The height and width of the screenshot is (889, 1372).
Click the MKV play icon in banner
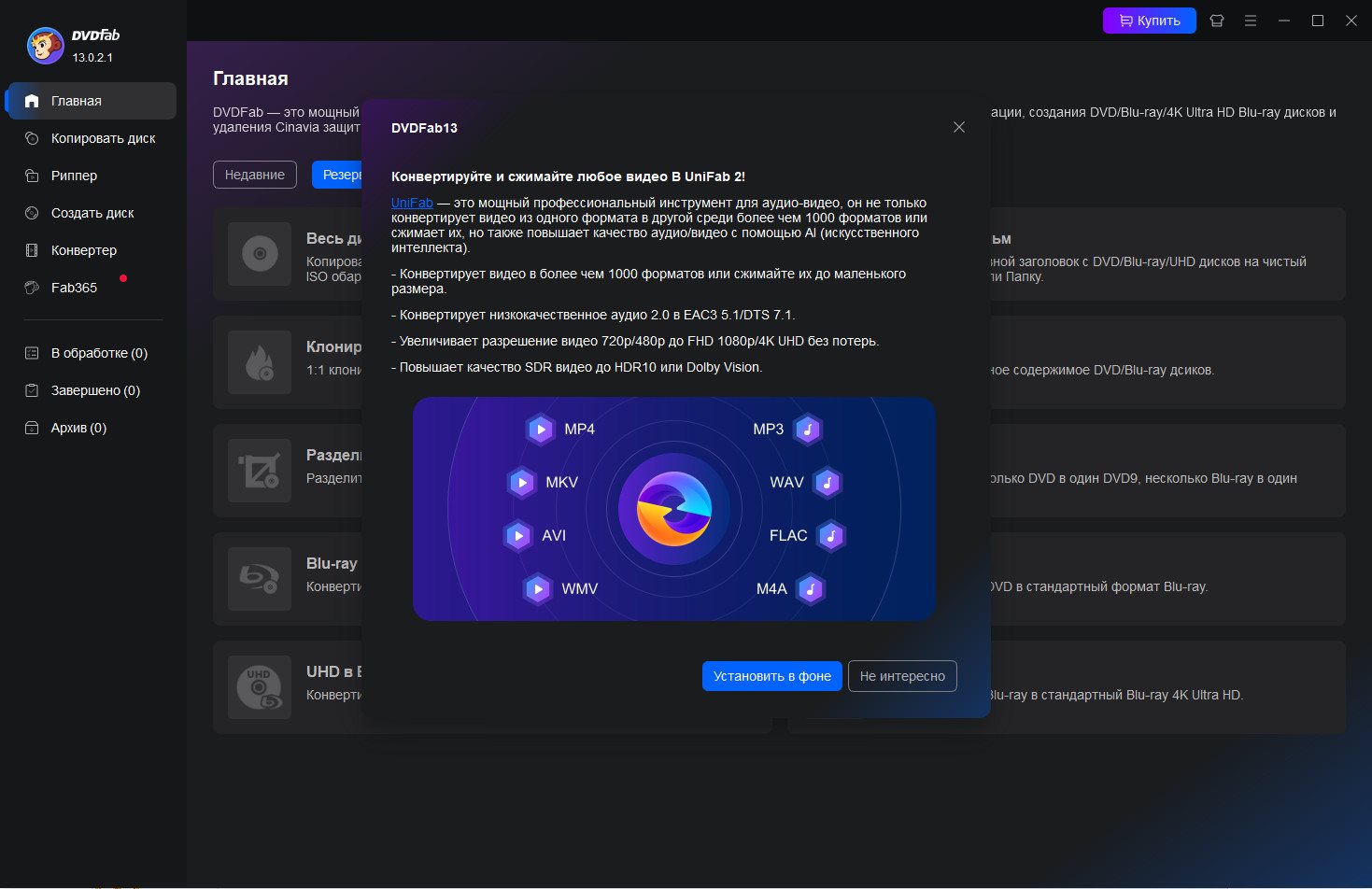point(521,483)
